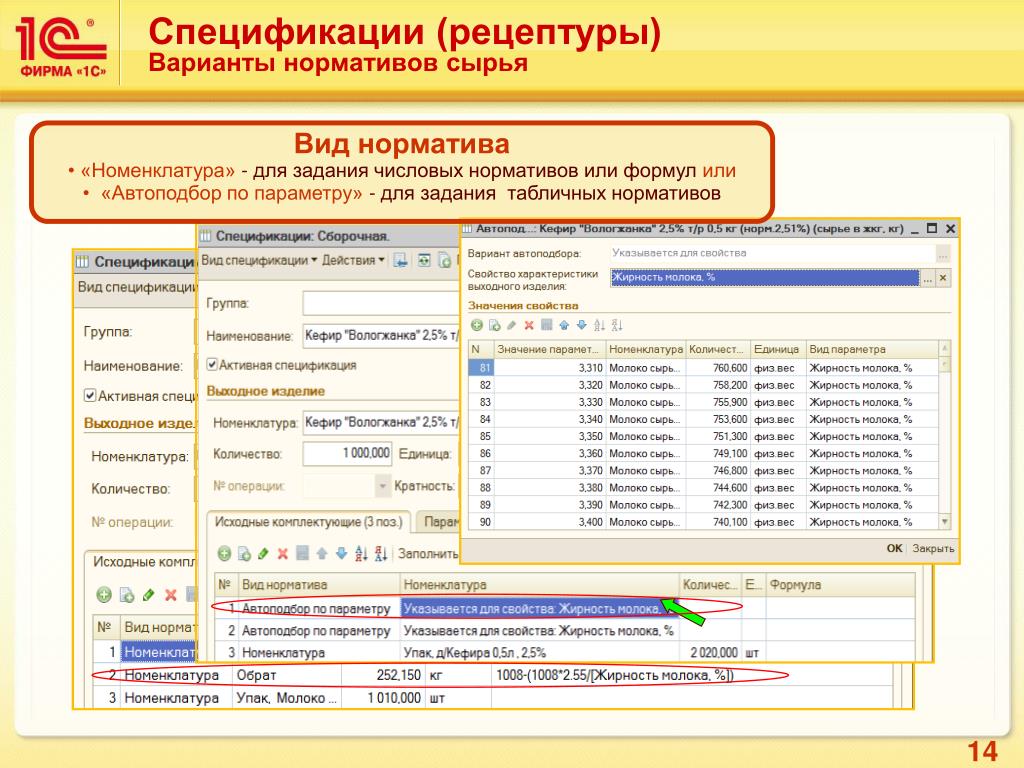This screenshot has height=768, width=1024.
Task: Click the Вид норматива column header in Сборочная
Action: [319, 585]
